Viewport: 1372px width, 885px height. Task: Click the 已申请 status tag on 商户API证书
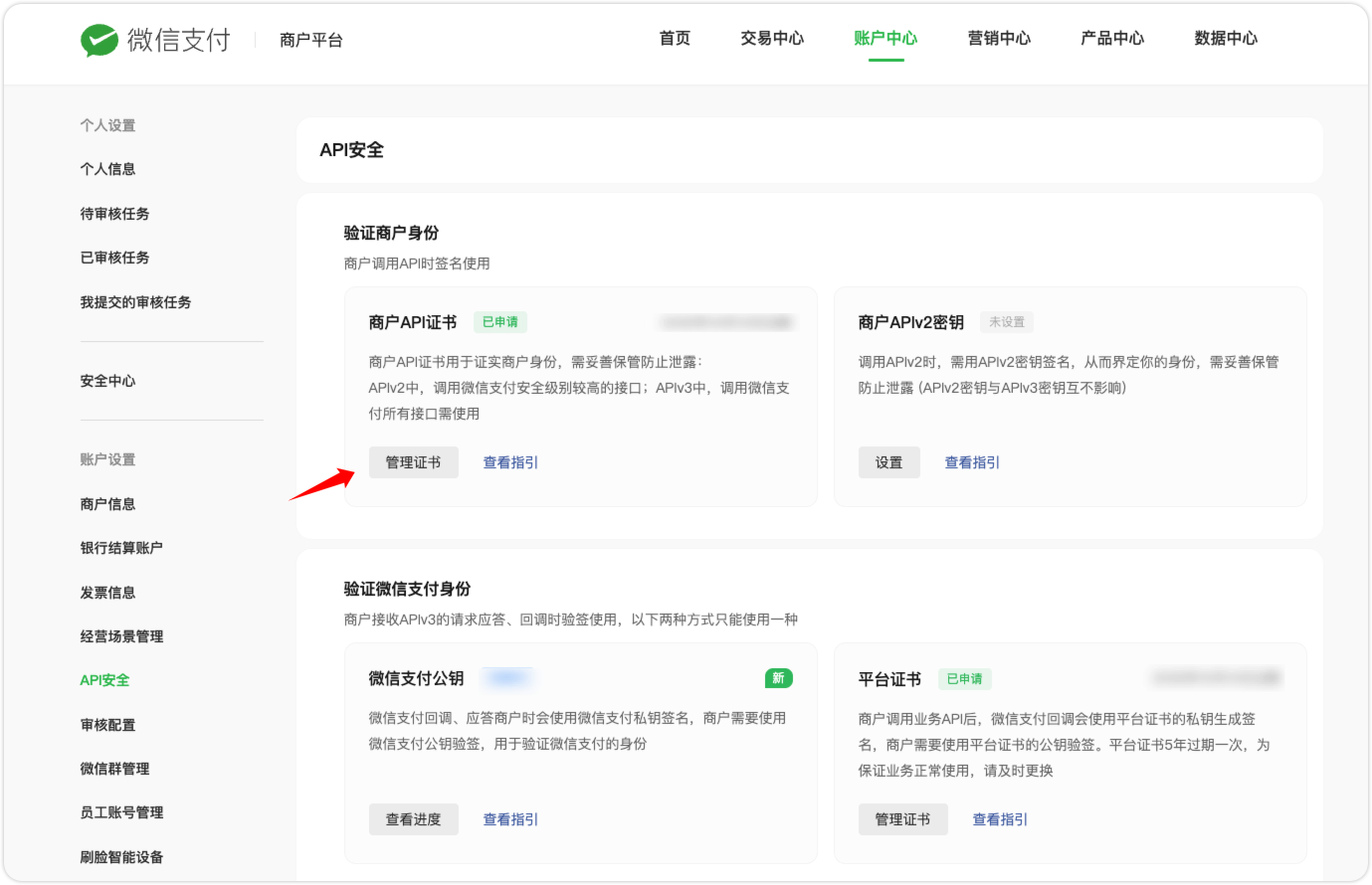[x=499, y=322]
